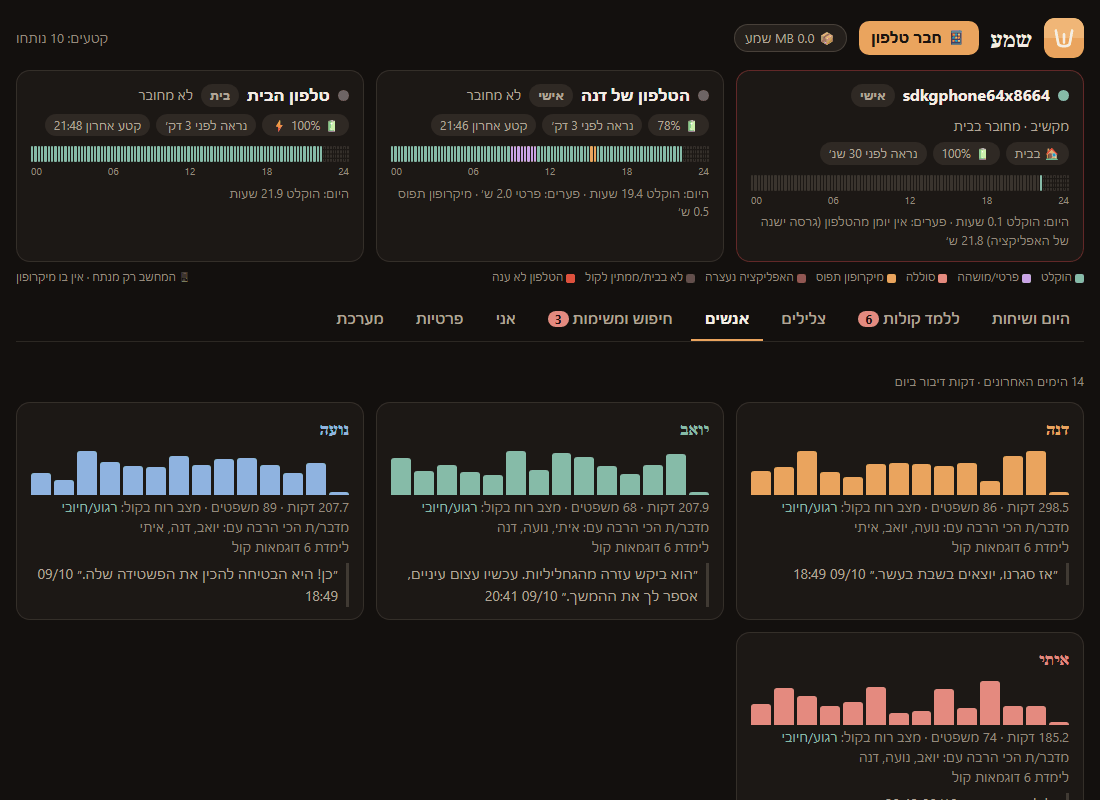Click the 0.0 MB שמע storage pill
This screenshot has width=1100, height=800.
(790, 39)
